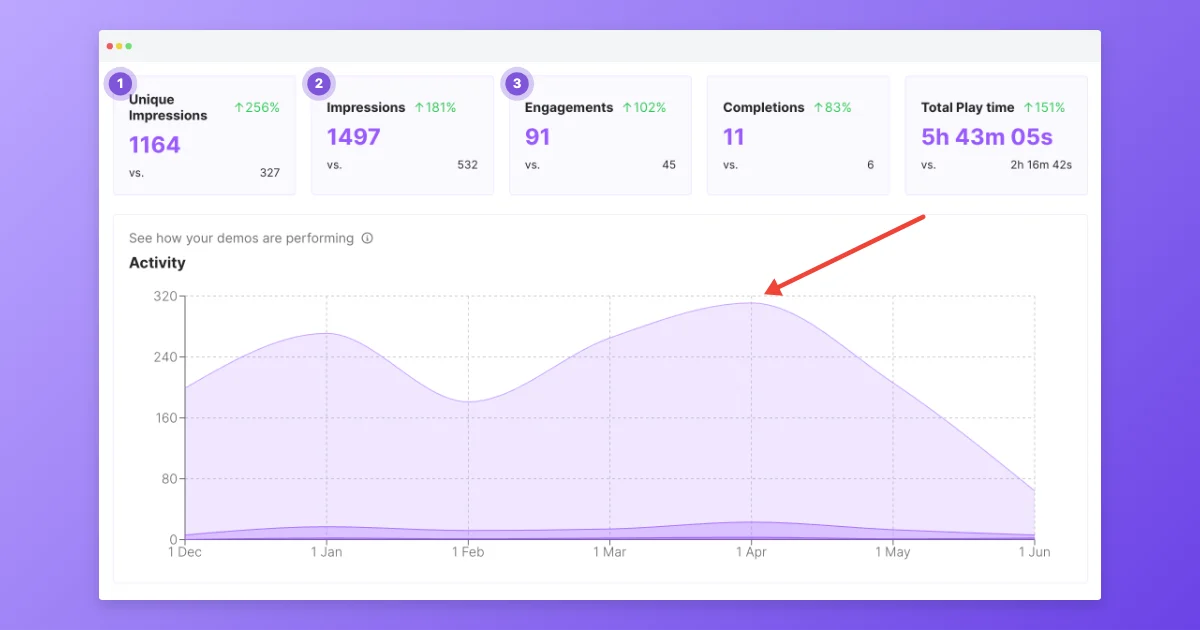Click the 1 Apr axis label

click(751, 552)
